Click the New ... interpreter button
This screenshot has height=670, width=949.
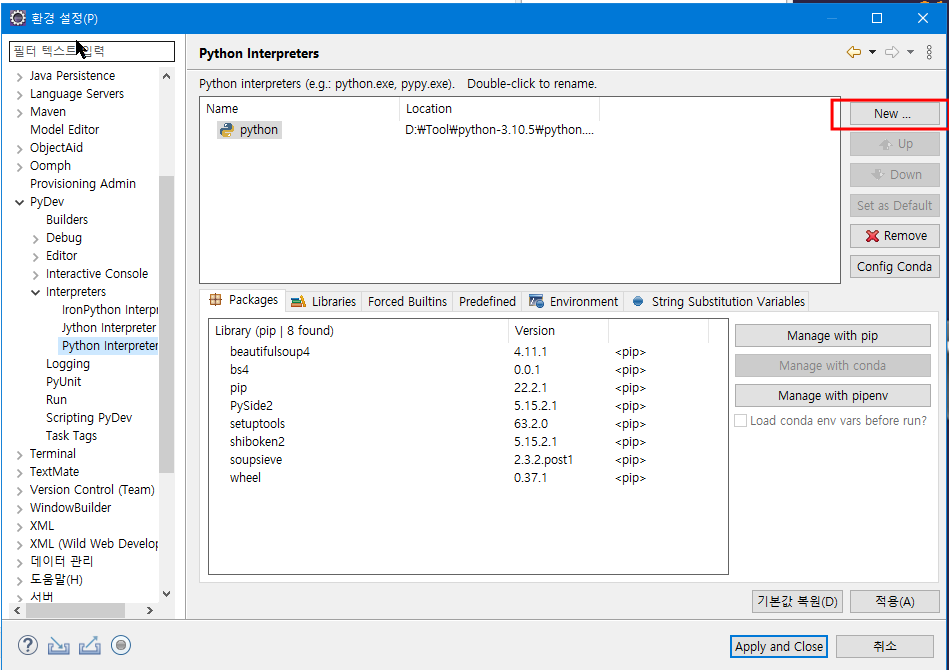(x=895, y=114)
